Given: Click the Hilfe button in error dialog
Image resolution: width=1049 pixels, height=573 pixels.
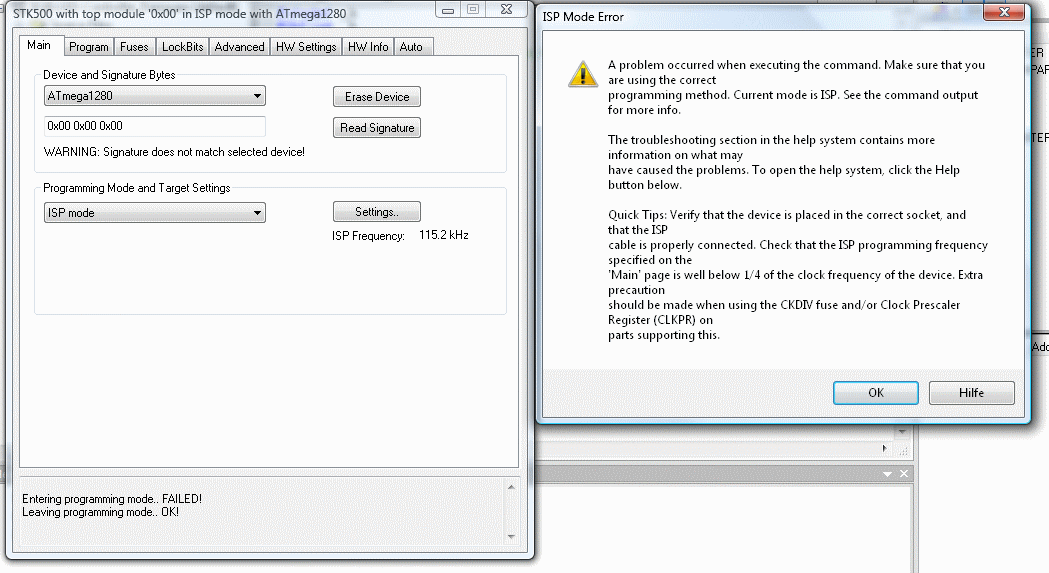Looking at the screenshot, I should coord(971,393).
